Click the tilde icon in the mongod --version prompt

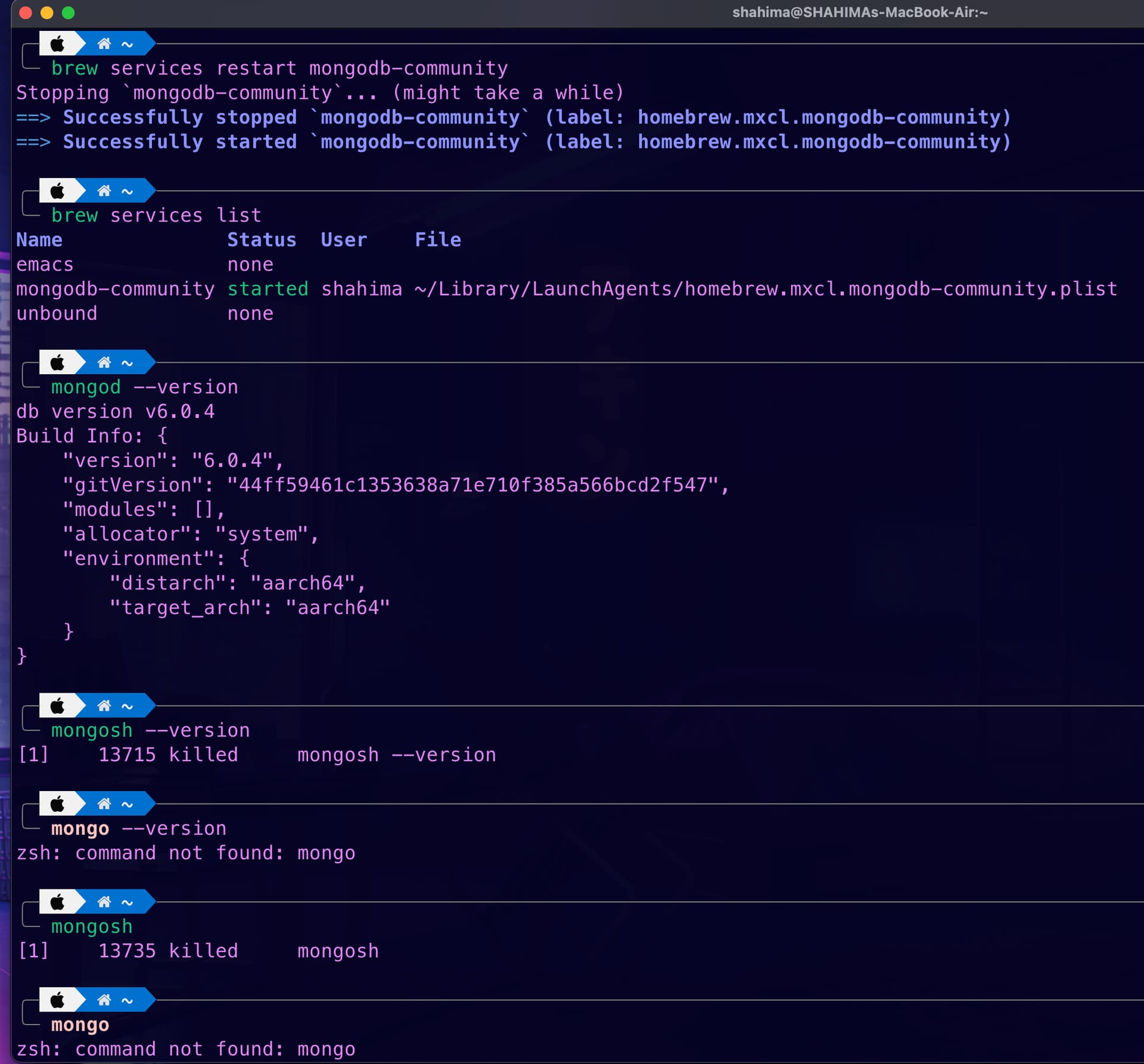126,362
